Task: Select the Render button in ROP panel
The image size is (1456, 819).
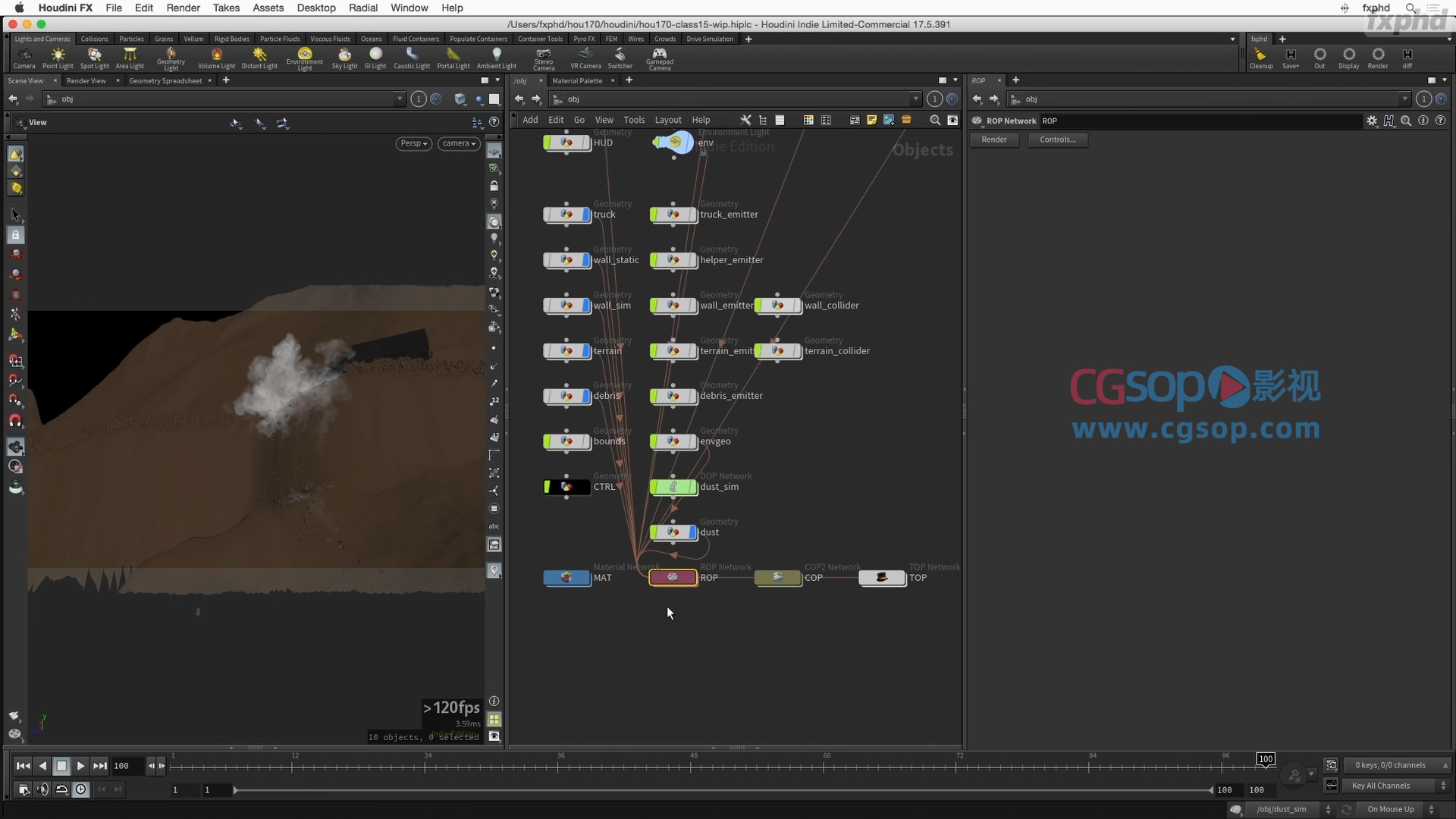Action: click(994, 139)
